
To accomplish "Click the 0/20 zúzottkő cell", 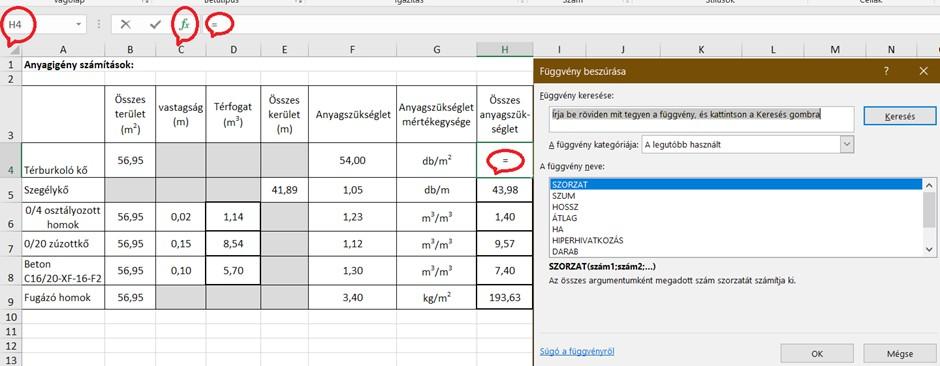I will pyautogui.click(x=63, y=244).
